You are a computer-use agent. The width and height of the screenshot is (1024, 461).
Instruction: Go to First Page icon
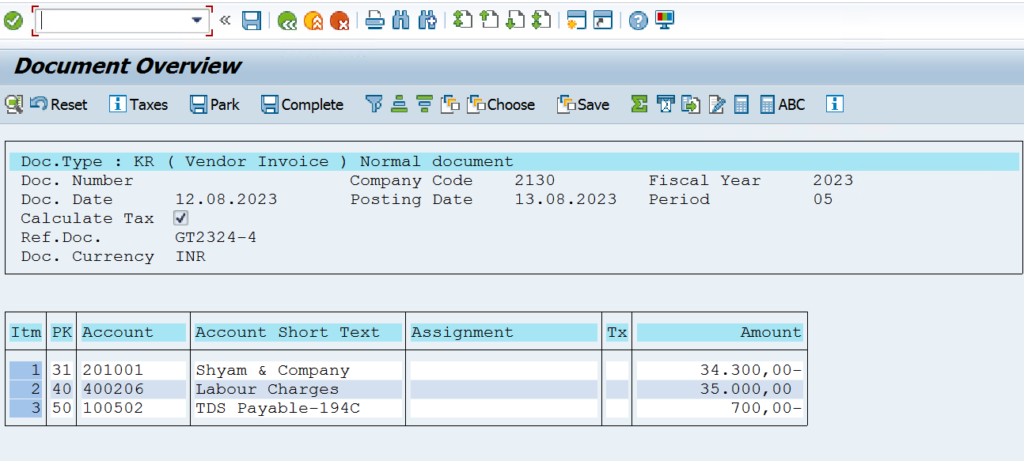tap(462, 20)
